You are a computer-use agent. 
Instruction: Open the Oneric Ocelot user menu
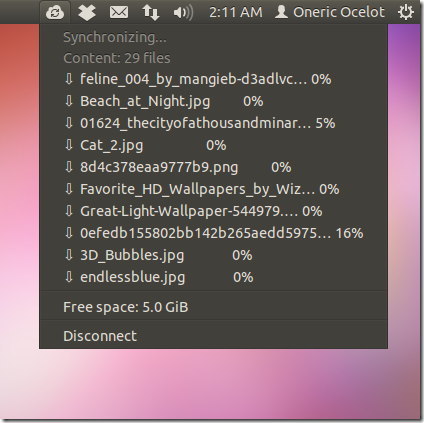coord(330,12)
